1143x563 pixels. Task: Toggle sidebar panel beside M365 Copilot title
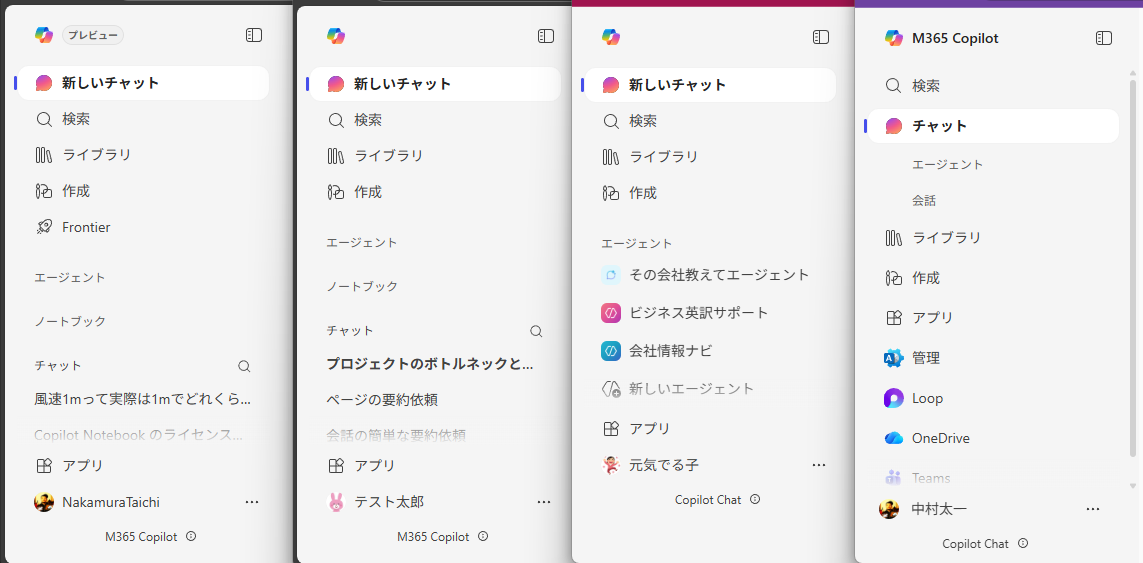[x=1104, y=38]
